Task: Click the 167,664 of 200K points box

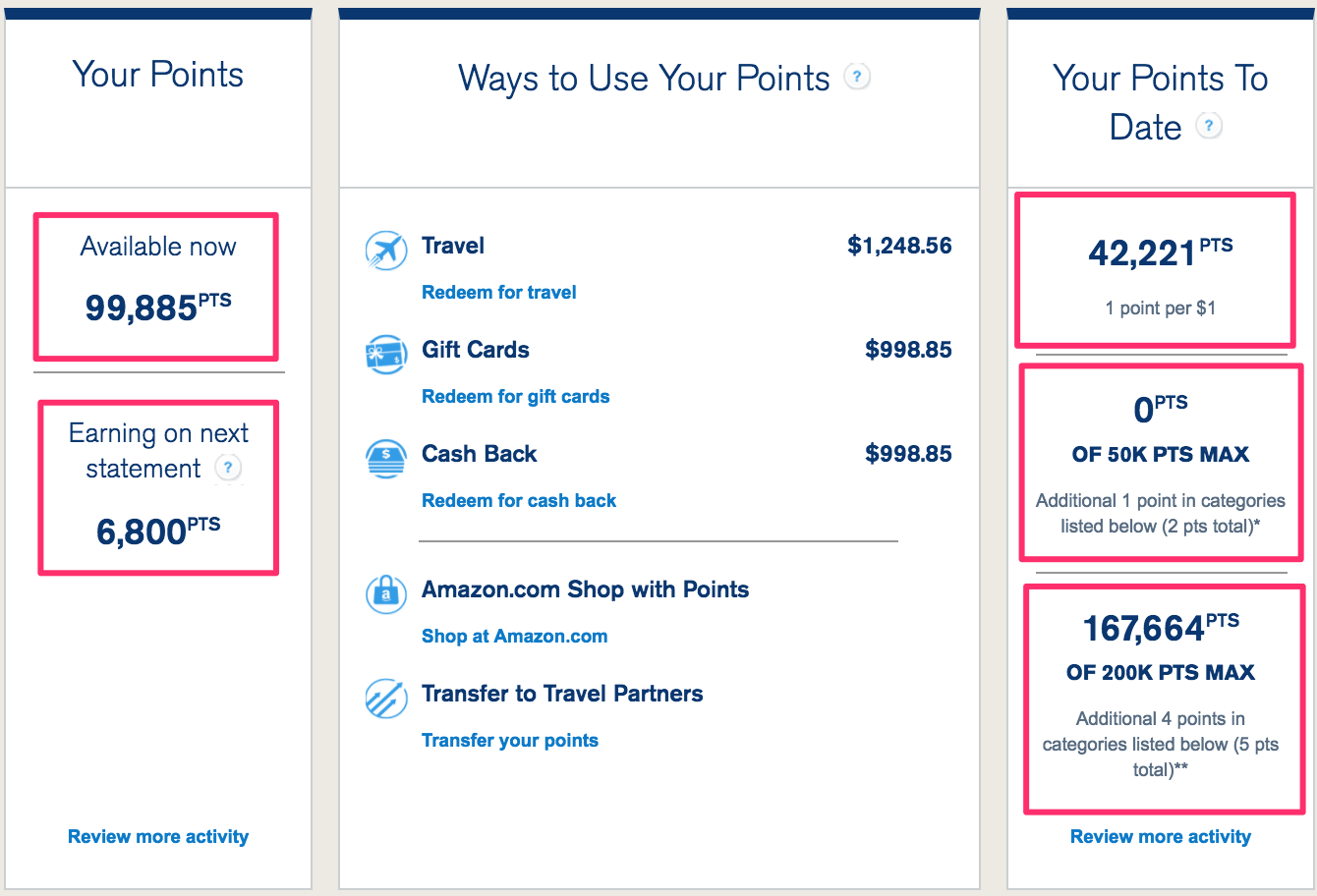Action: click(x=1165, y=700)
